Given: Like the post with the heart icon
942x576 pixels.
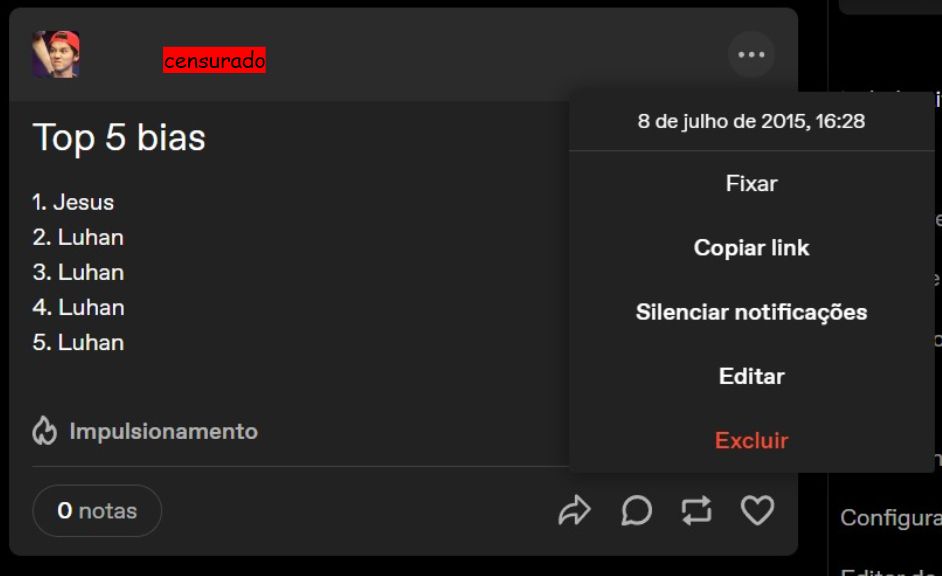Looking at the screenshot, I should pos(757,511).
